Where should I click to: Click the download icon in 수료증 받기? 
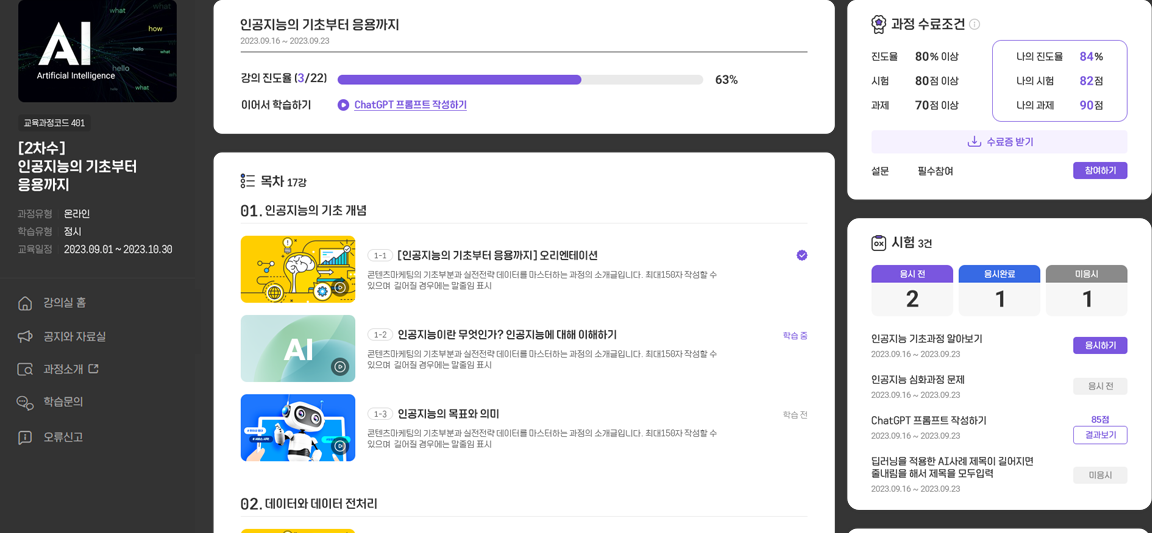[x=974, y=142]
